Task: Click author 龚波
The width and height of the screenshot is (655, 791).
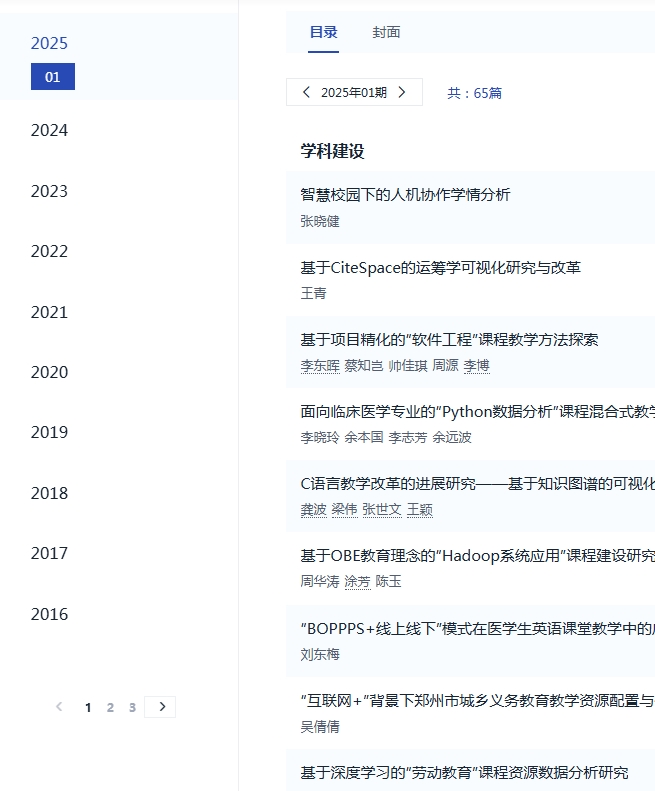Action: 313,510
